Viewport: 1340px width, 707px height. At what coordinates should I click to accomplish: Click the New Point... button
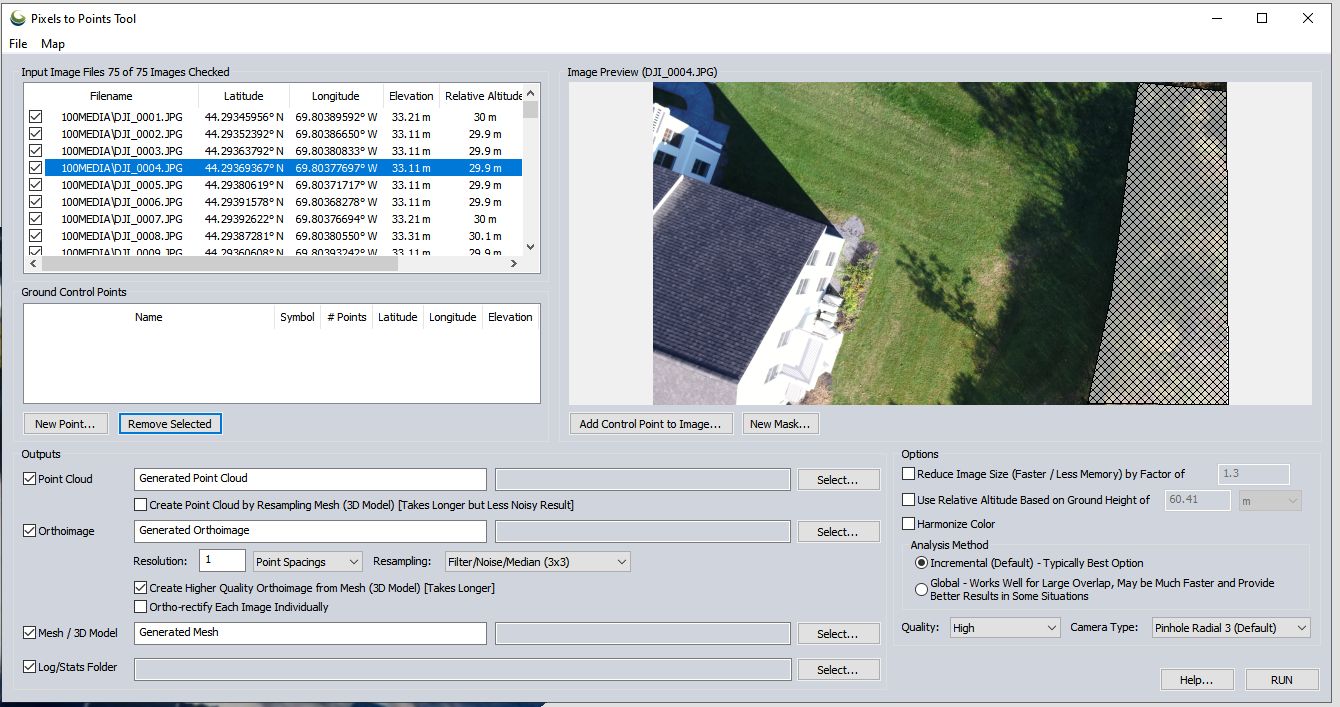[x=65, y=424]
